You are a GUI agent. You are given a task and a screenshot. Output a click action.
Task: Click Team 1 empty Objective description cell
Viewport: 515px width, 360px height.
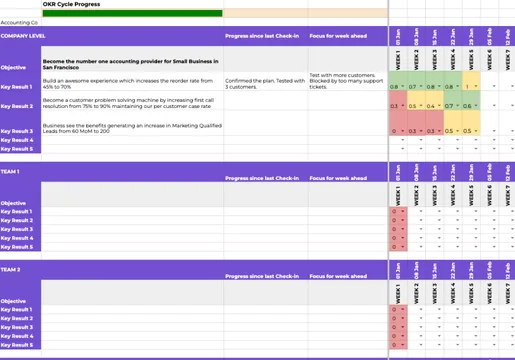coord(132,195)
